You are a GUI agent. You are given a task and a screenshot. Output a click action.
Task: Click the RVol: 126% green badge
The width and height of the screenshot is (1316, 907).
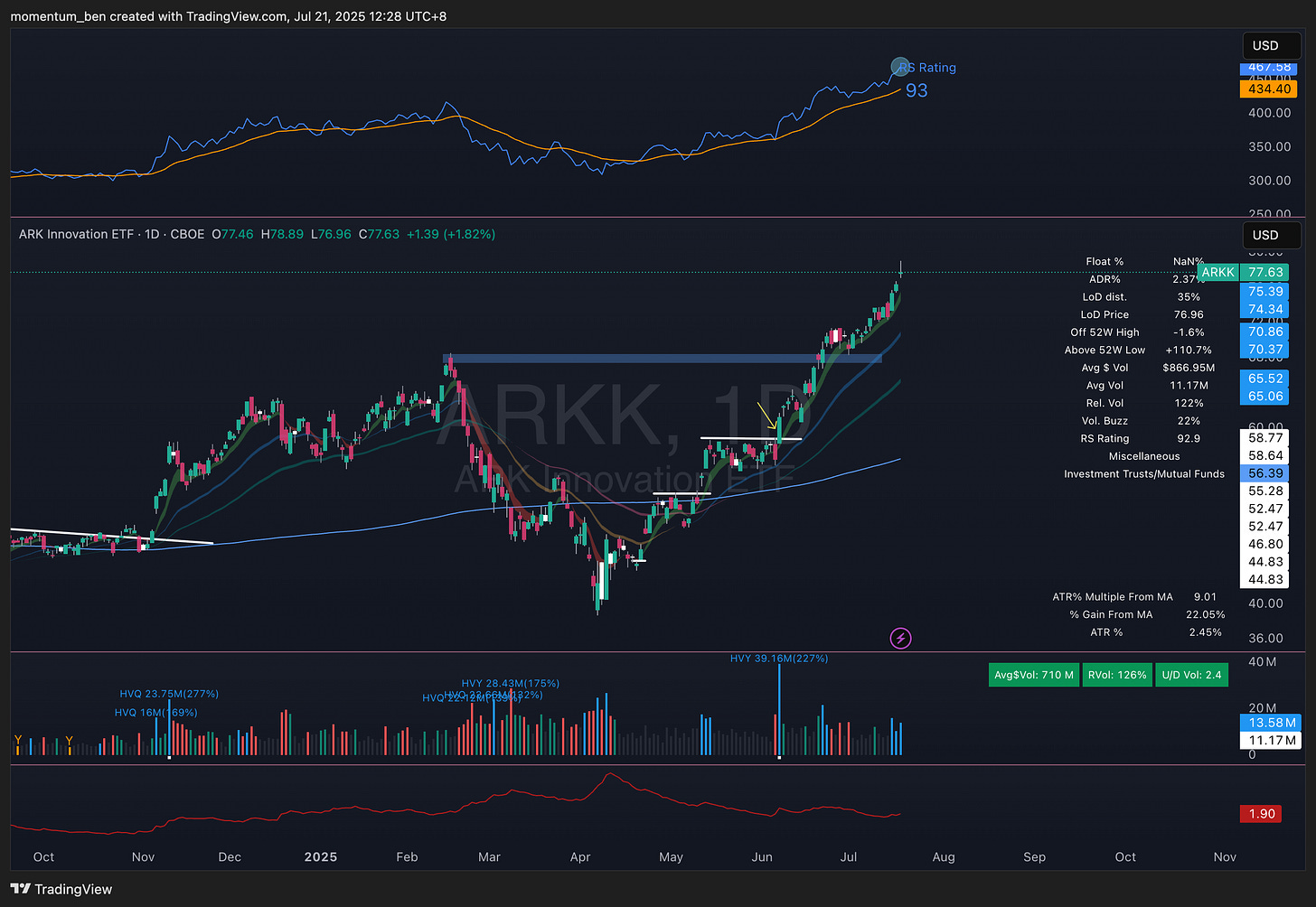point(1117,675)
